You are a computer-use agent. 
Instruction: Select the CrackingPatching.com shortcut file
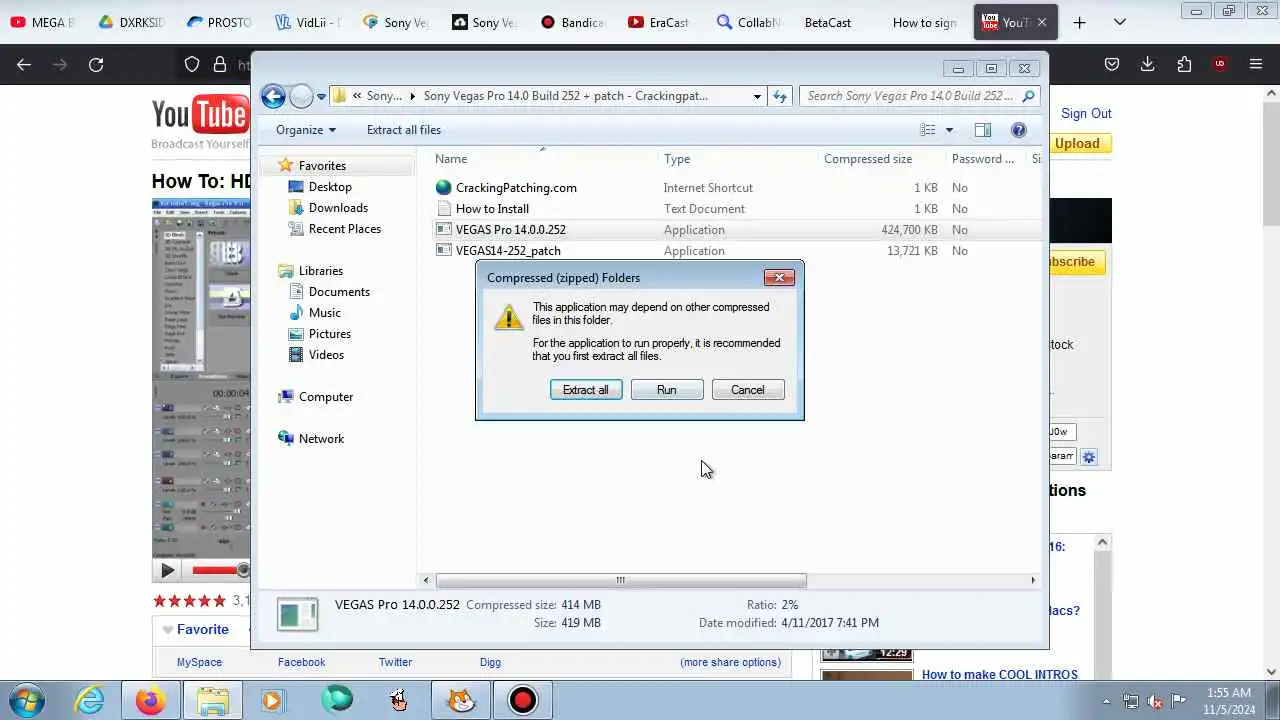[516, 188]
